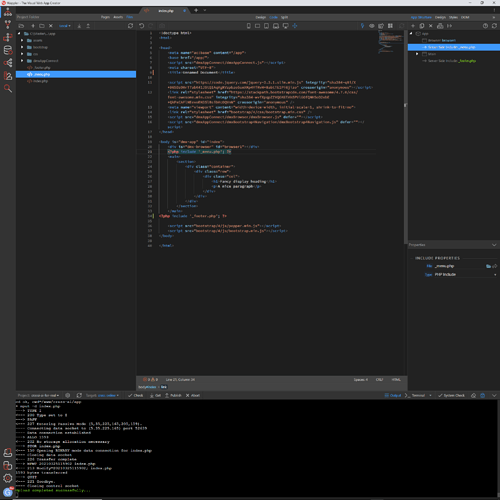Switch to mobile phone device preview
Image resolution: width=500 pixels, height=500 pixels.
249,26
